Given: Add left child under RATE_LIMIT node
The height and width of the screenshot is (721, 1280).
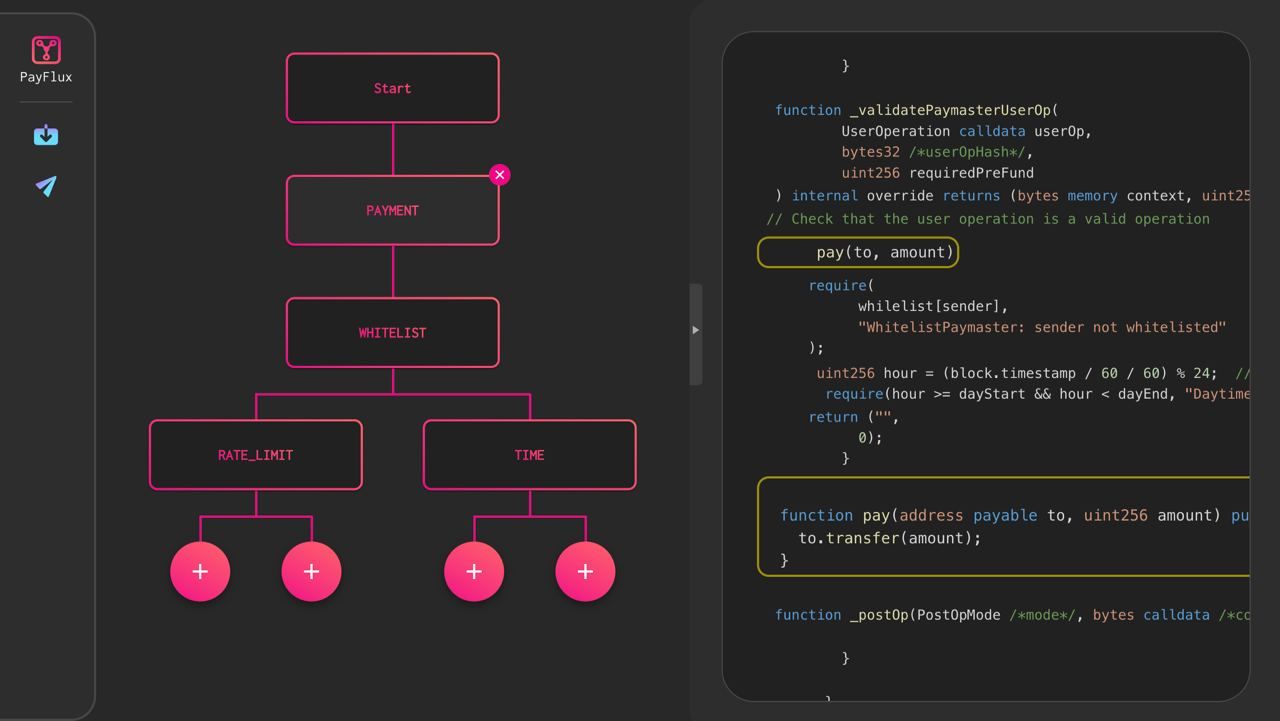Looking at the screenshot, I should coord(200,571).
